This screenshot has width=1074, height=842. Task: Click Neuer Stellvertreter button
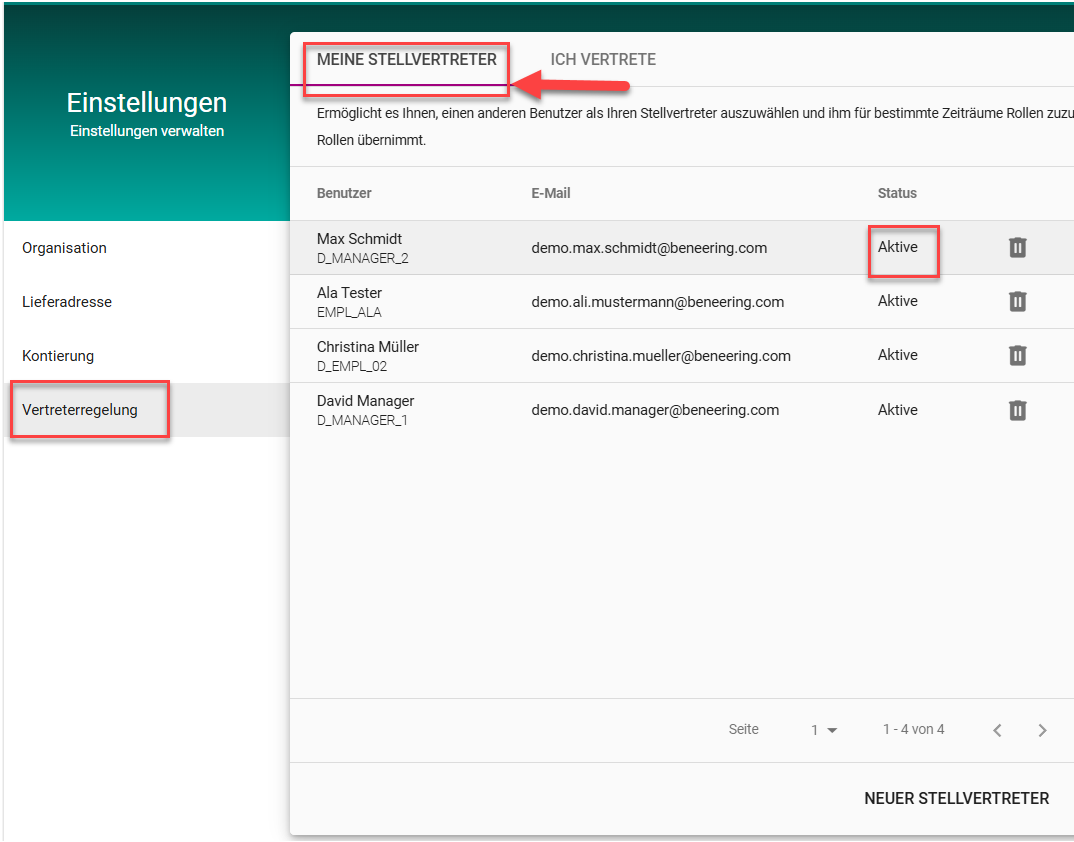pos(956,798)
